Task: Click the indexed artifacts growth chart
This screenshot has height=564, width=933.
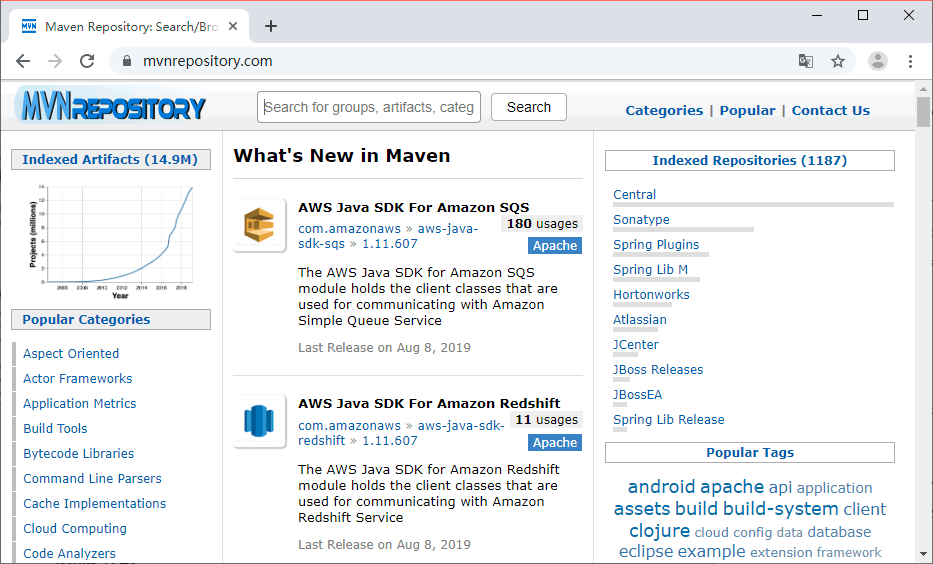Action: (111, 241)
